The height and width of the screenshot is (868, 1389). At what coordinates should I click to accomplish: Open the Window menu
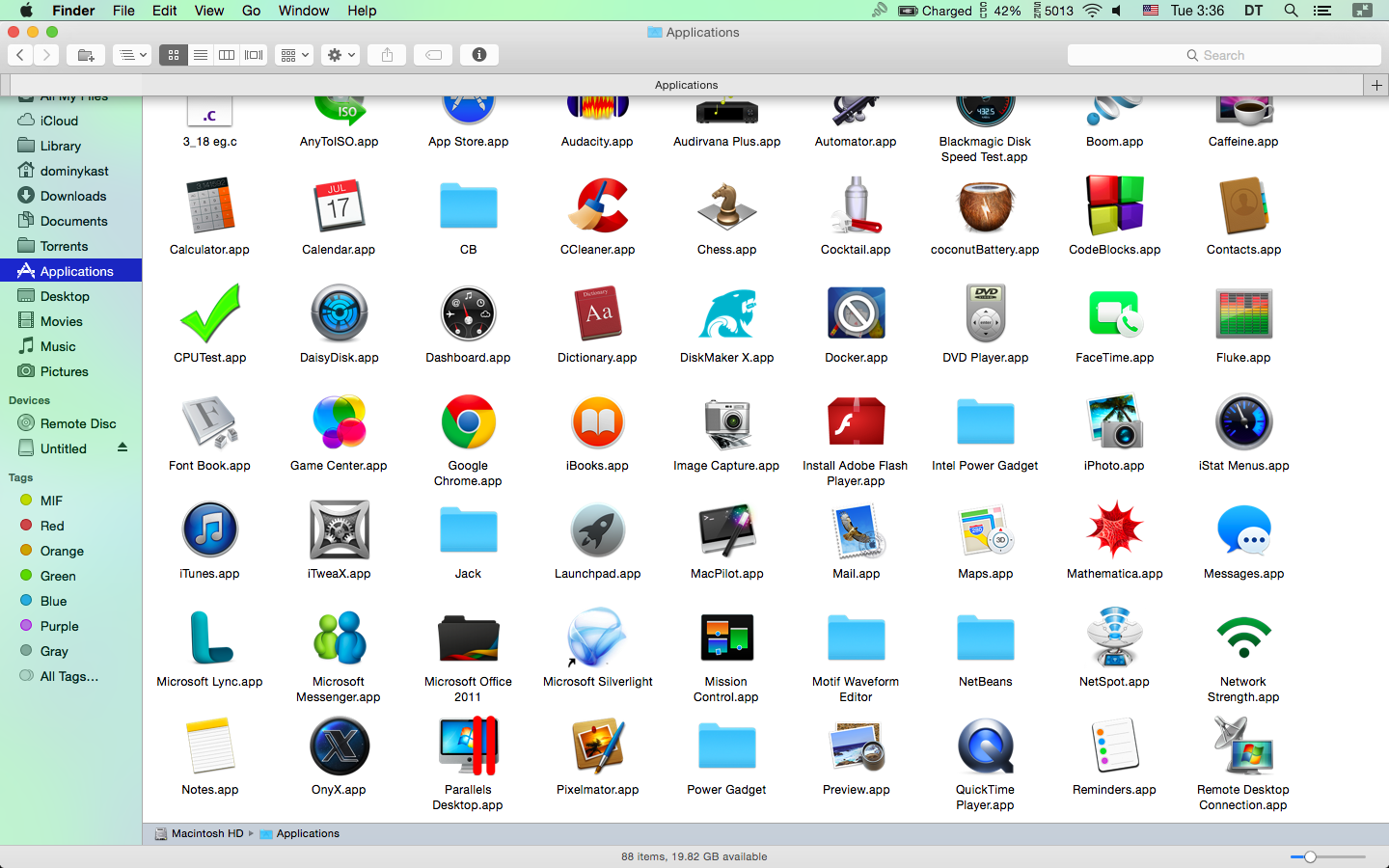pyautogui.click(x=304, y=11)
